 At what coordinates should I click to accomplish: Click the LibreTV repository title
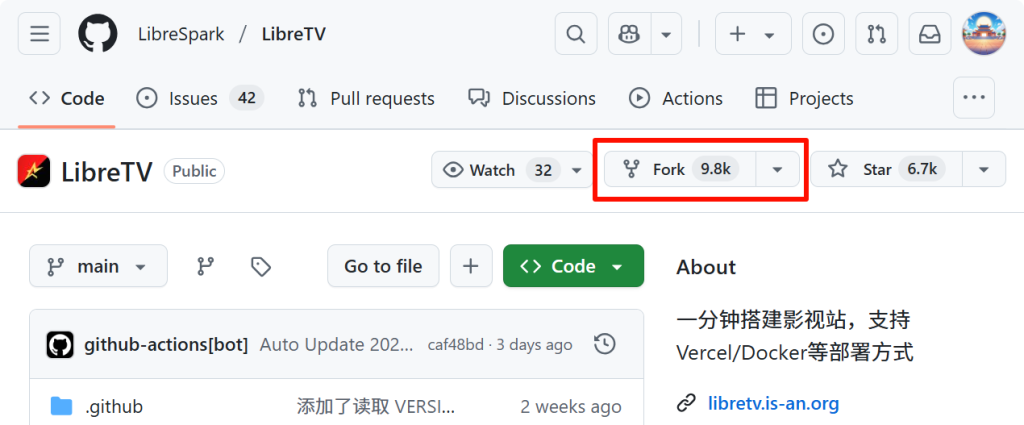click(106, 171)
